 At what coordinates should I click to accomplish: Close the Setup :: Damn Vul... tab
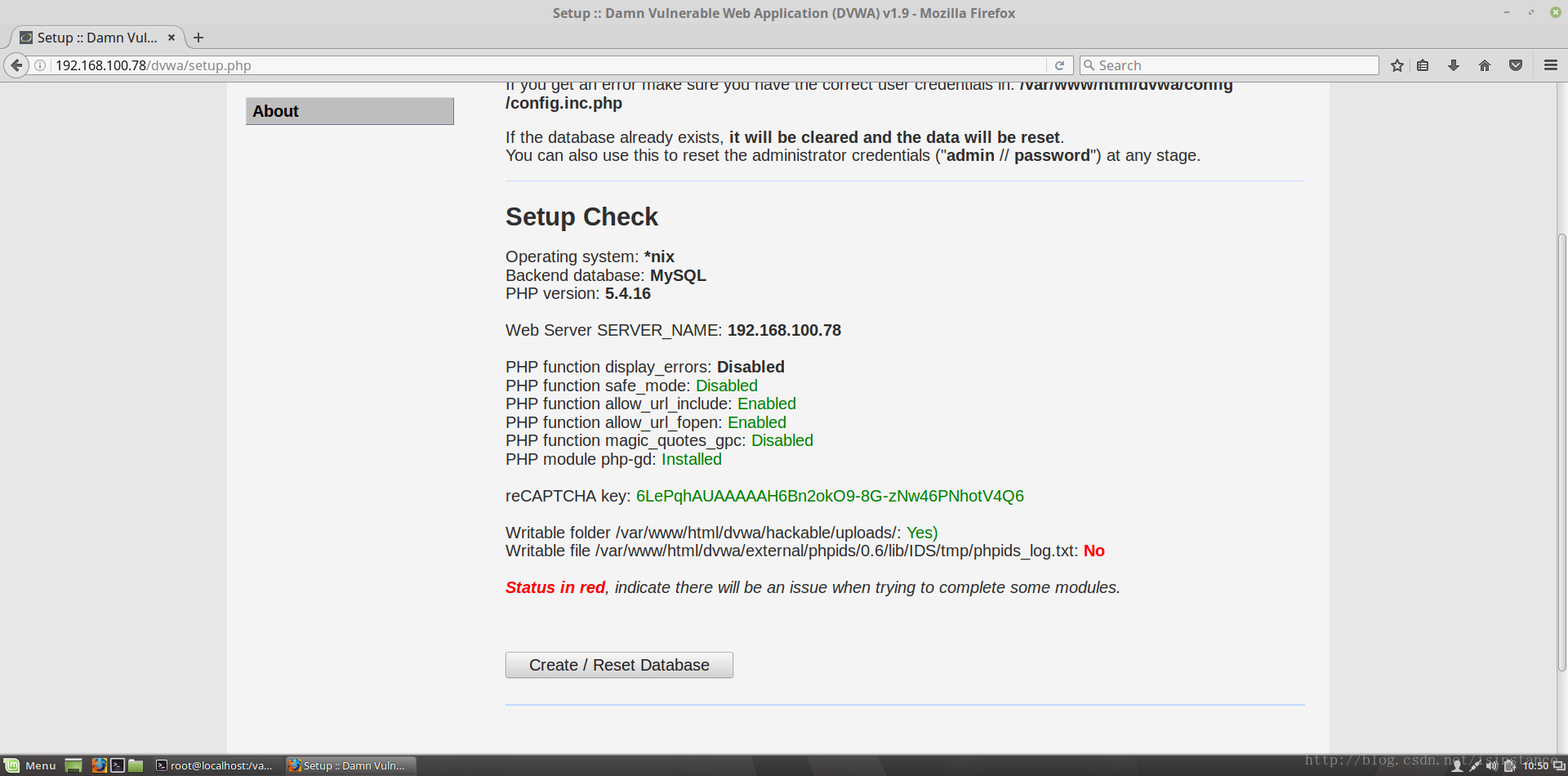click(171, 38)
